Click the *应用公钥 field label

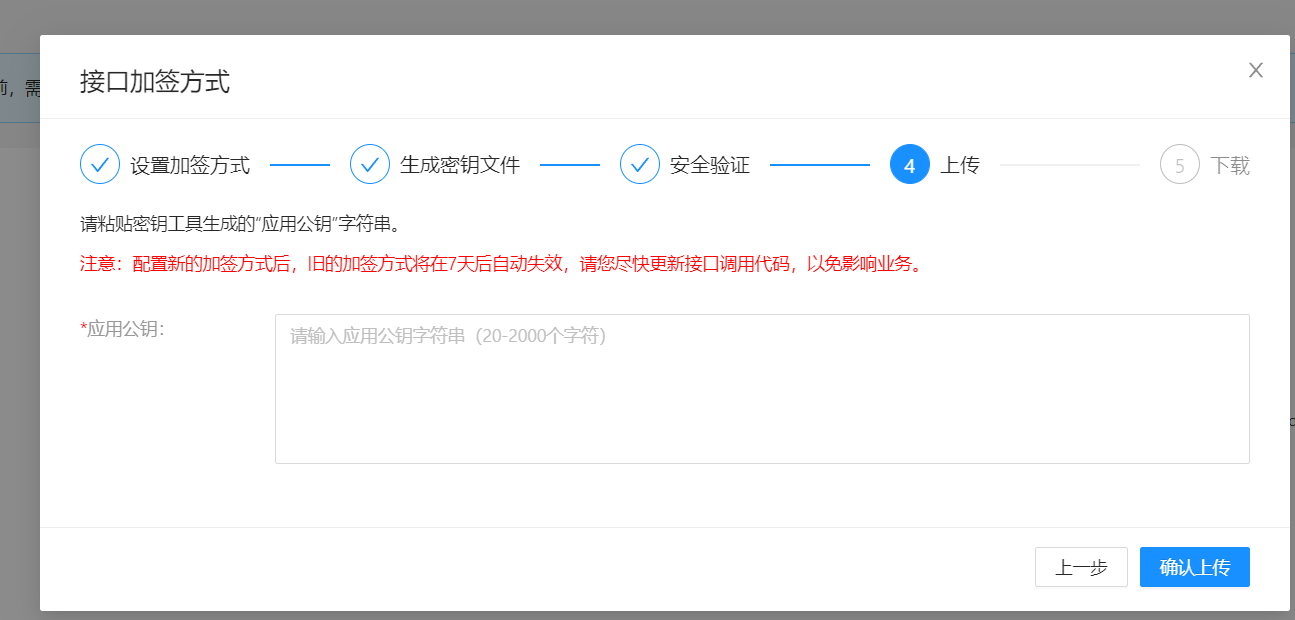click(x=122, y=329)
